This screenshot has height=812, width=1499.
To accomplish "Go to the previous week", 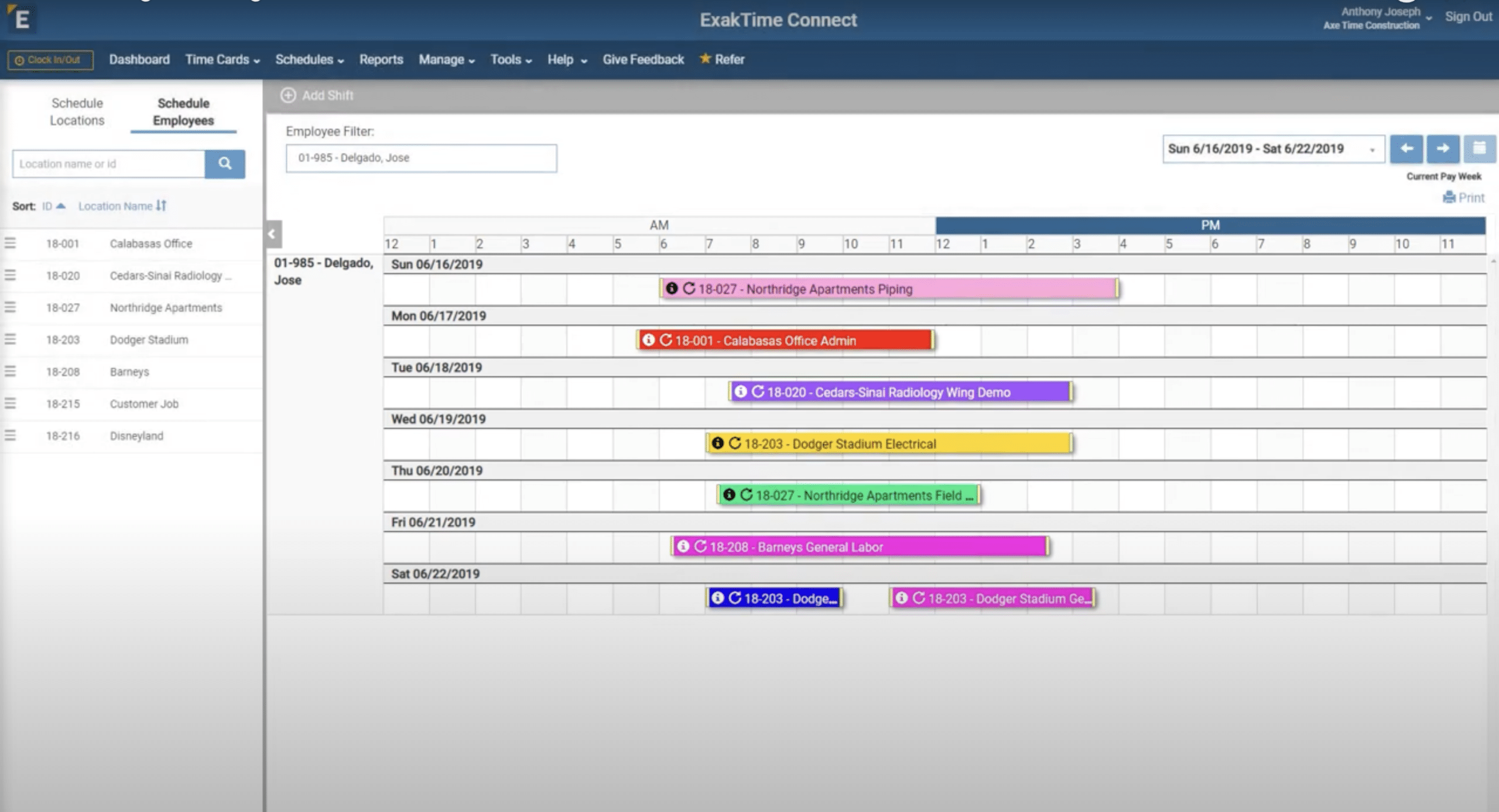I will point(1406,149).
